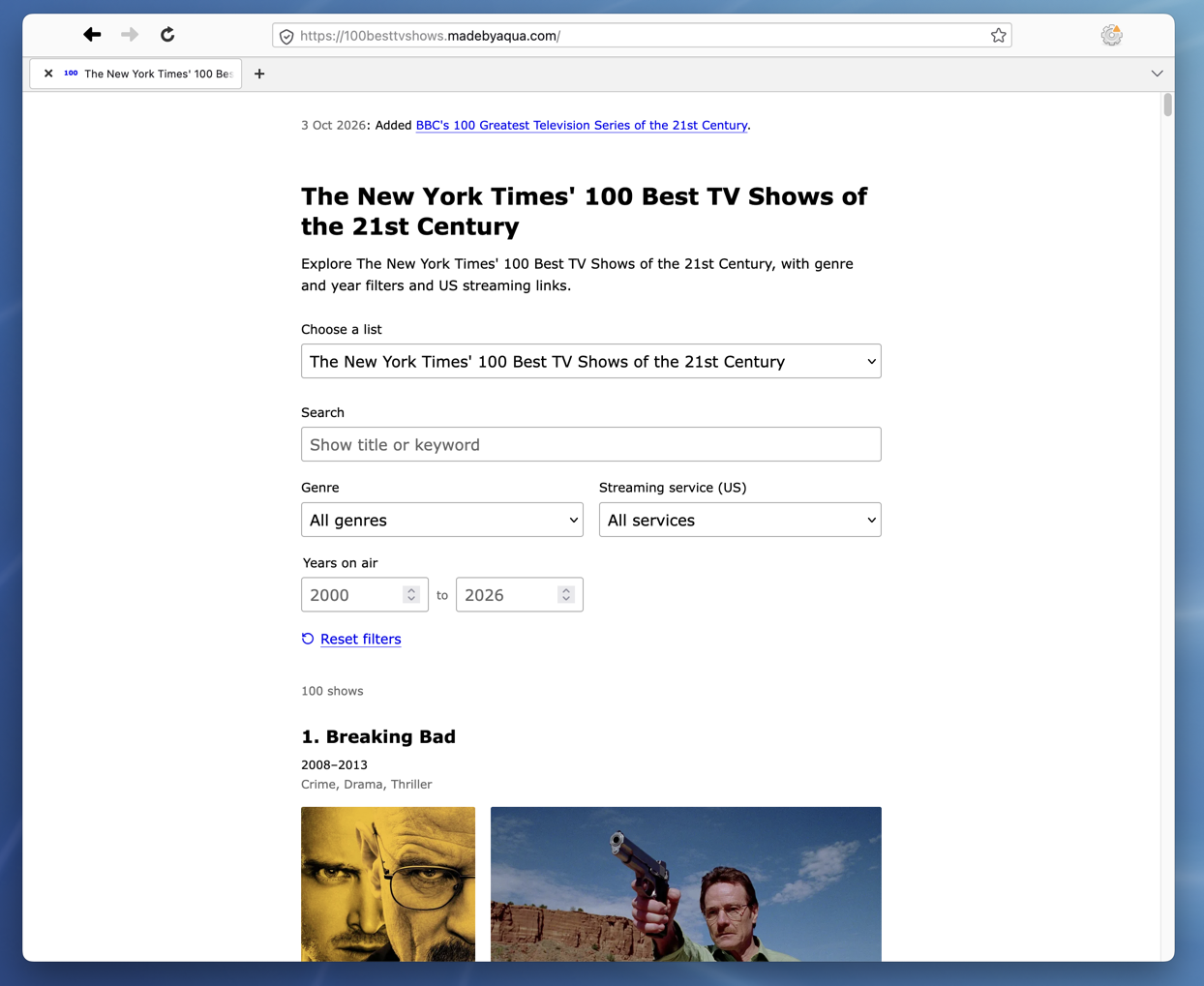1204x986 pixels.
Task: Click the tab's 100 favicon
Action: 71,74
